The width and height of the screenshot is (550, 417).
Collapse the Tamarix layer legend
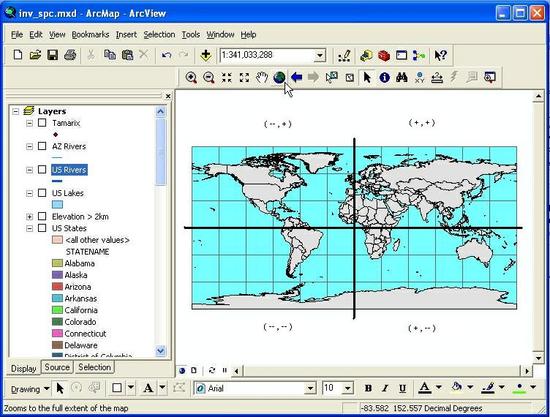(29, 123)
